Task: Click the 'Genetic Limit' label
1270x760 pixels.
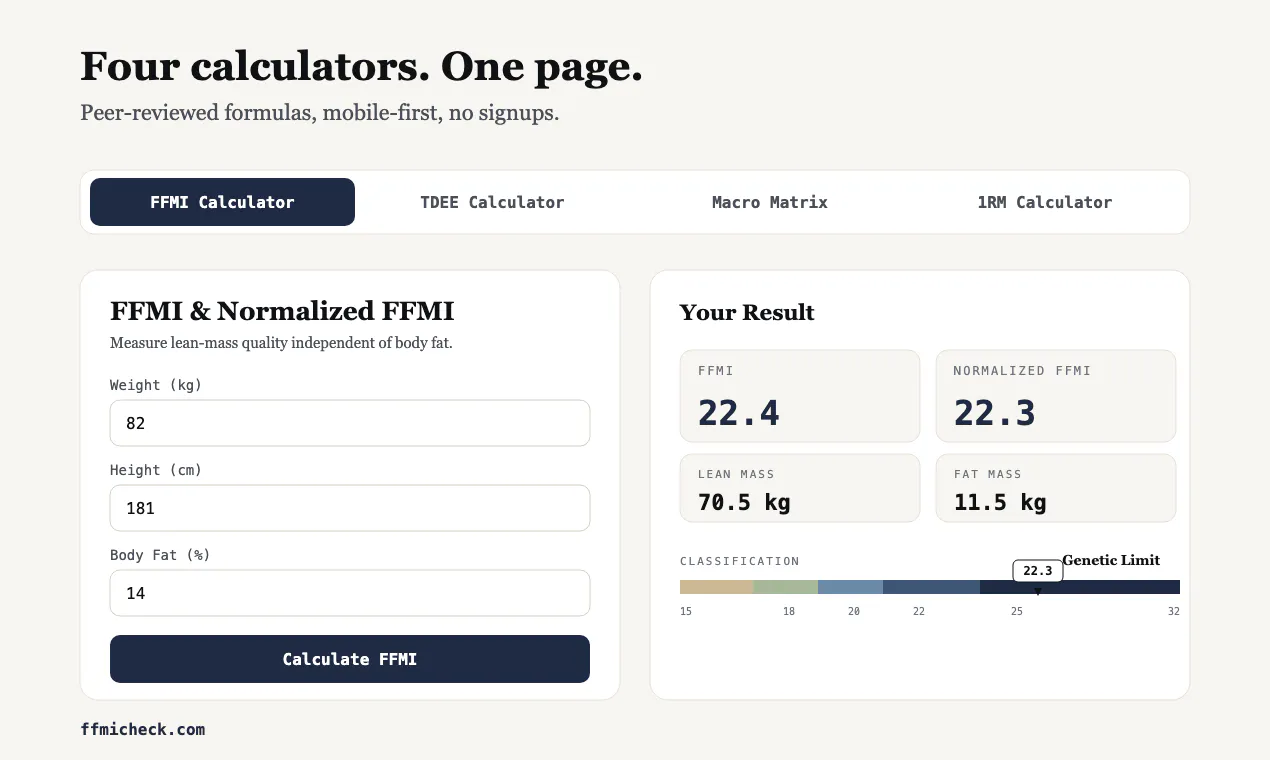Action: coord(1111,560)
